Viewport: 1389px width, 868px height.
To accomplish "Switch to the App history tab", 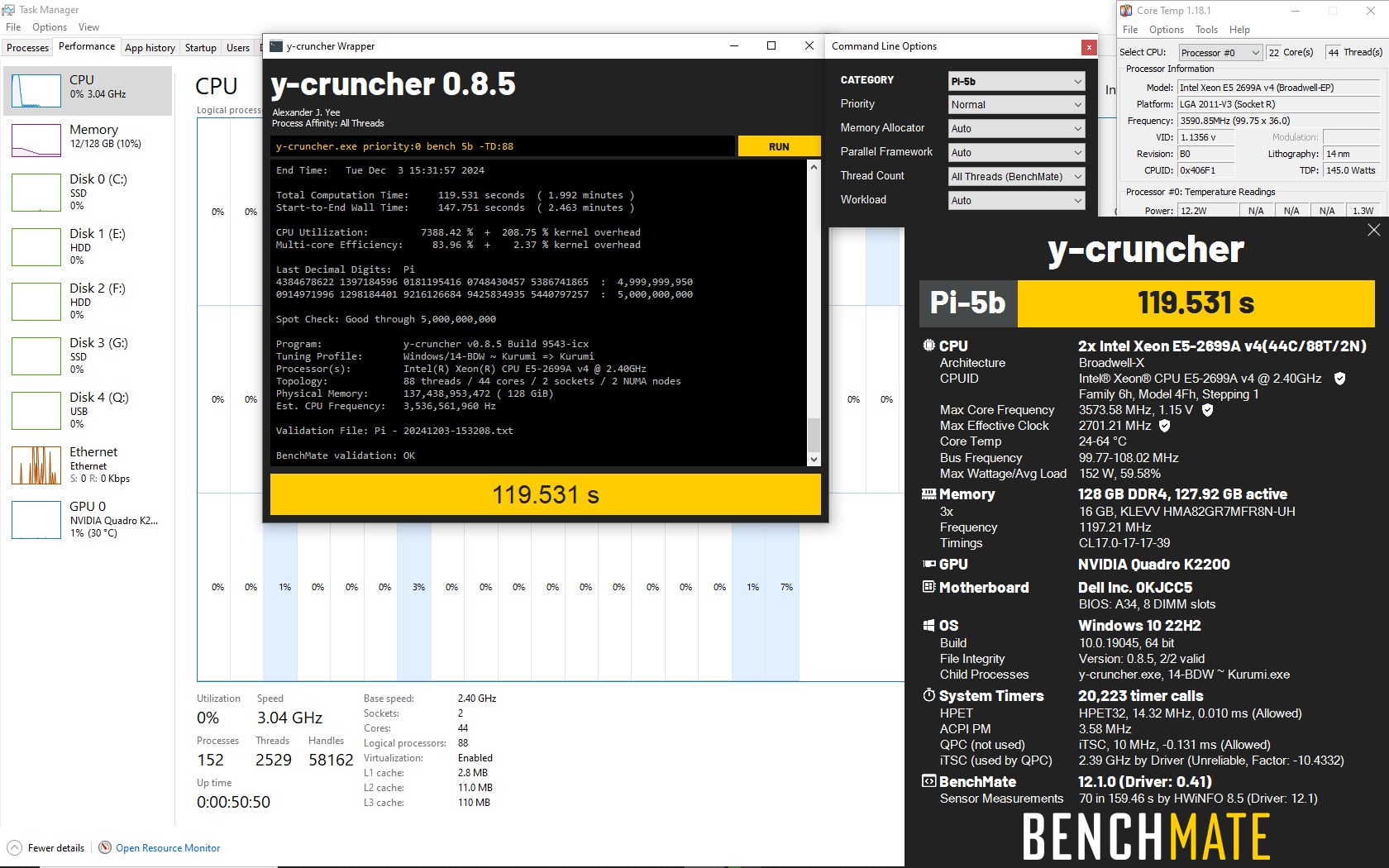I will click(150, 48).
